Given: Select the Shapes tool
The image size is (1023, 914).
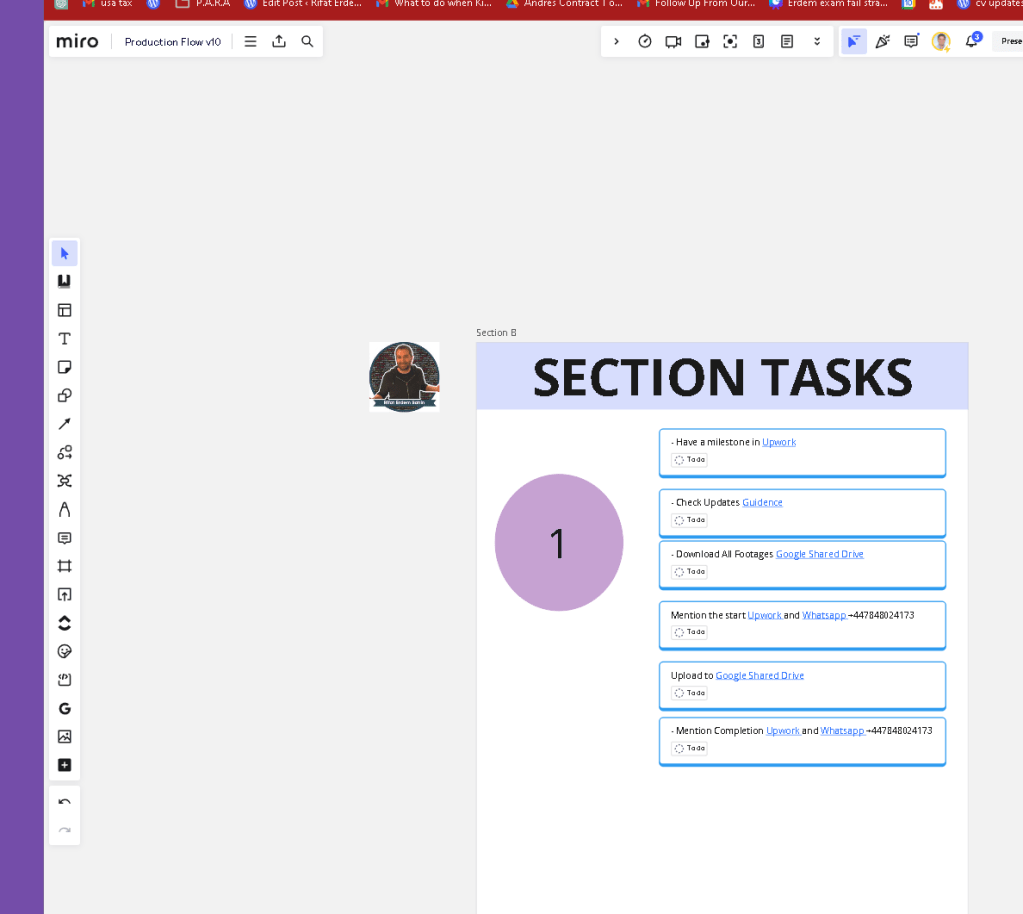Looking at the screenshot, I should [65, 395].
